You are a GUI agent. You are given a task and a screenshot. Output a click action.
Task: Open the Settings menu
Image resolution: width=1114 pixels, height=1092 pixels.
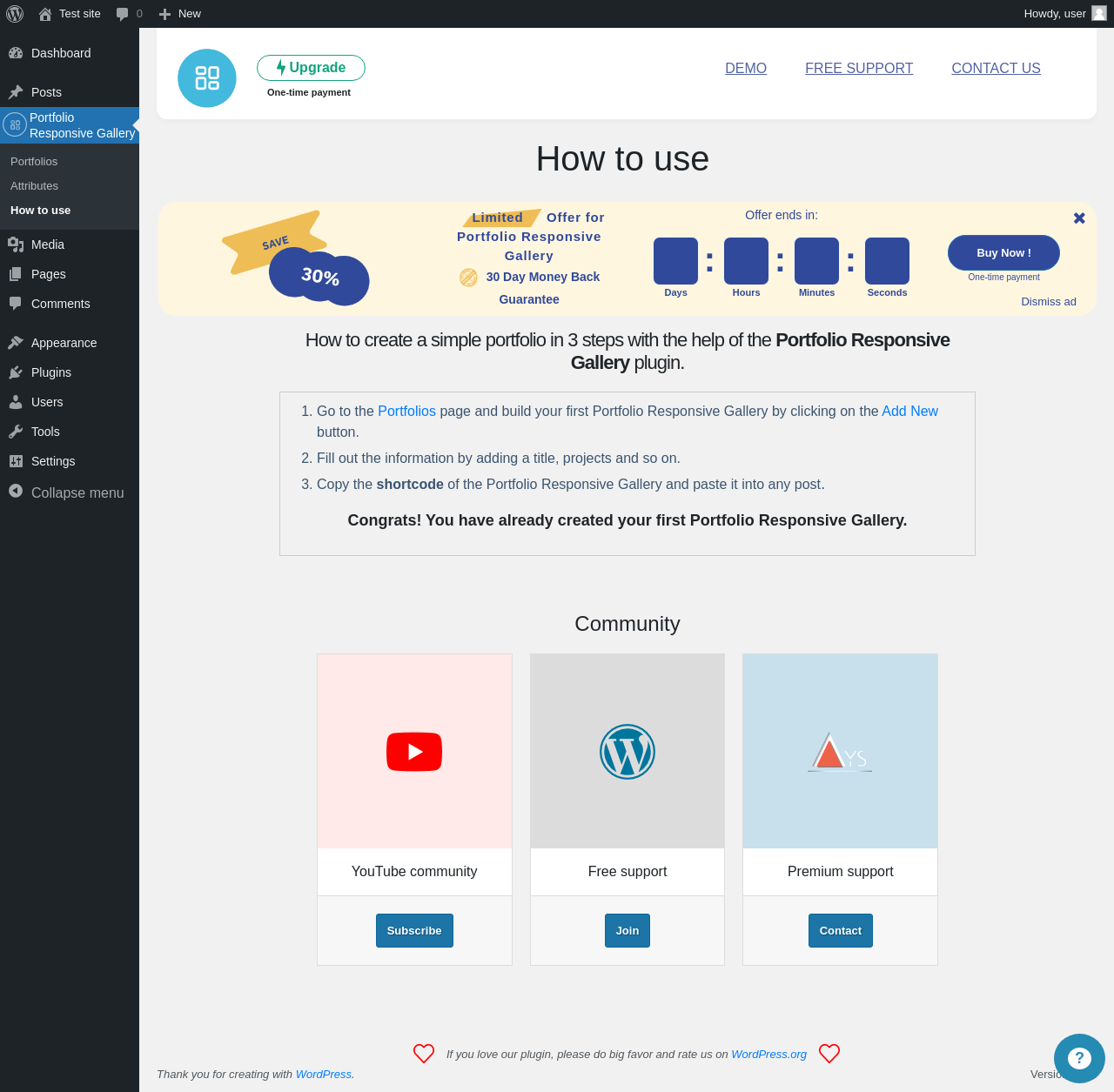(x=70, y=461)
